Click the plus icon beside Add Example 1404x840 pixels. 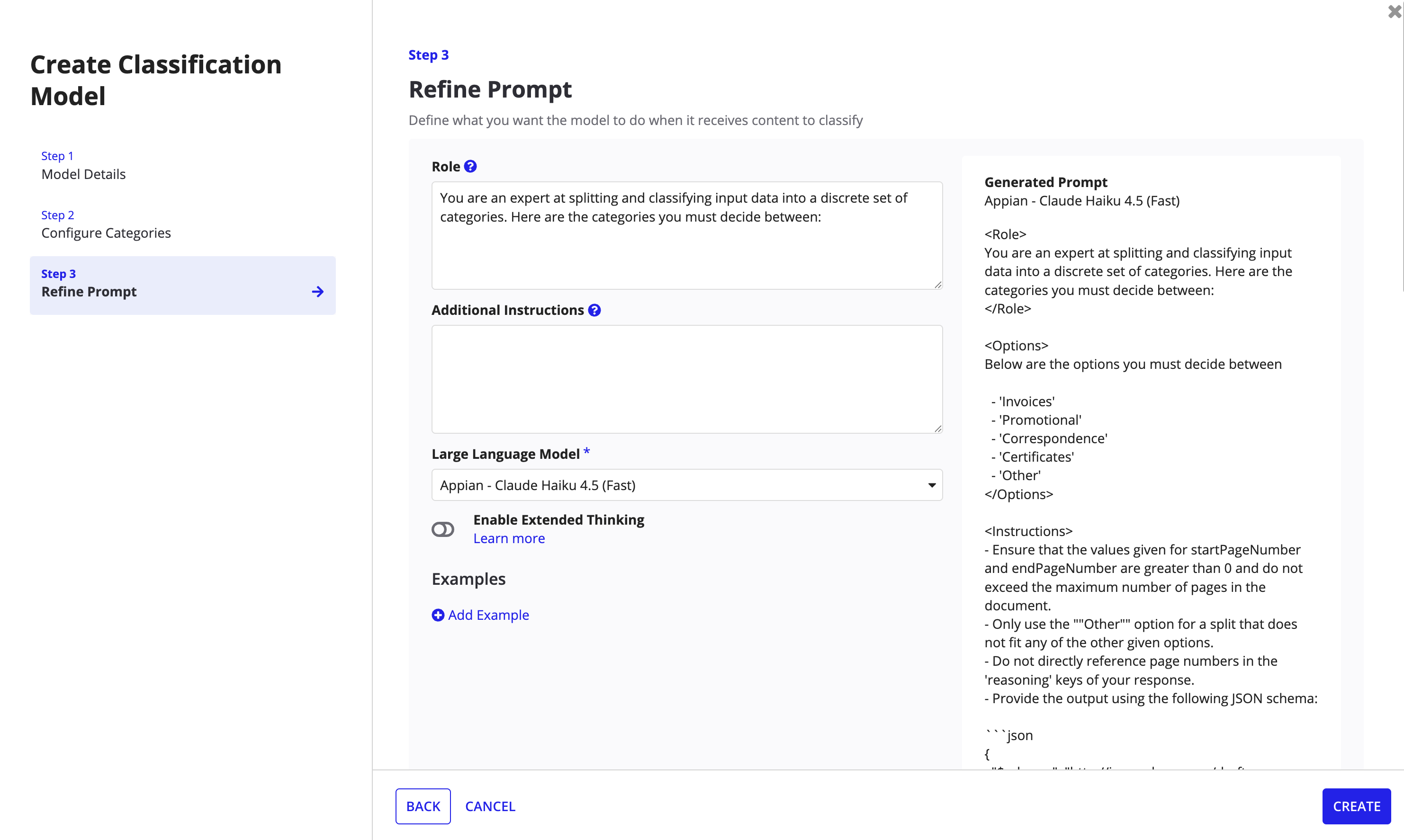pos(438,615)
